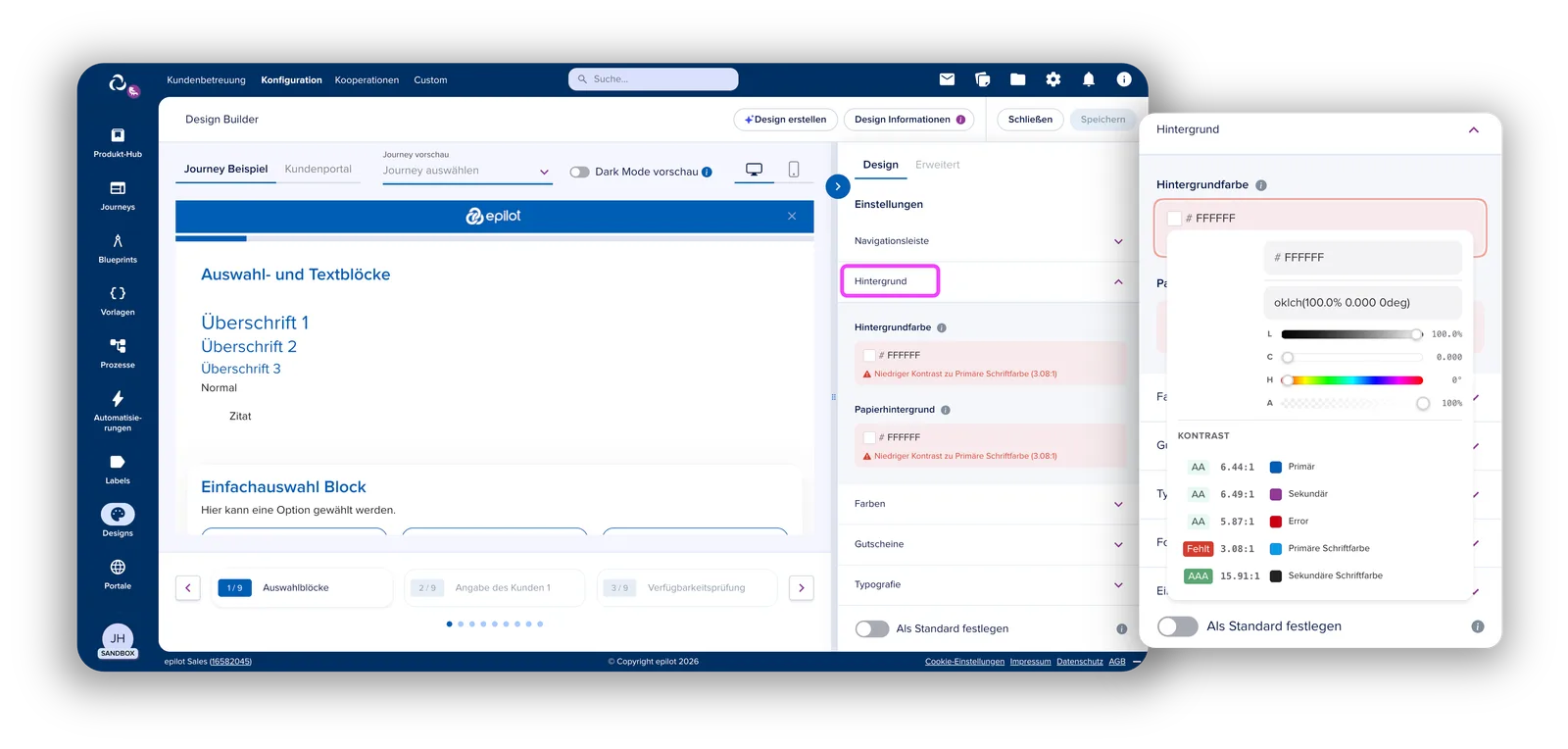
Task: Expand the Farben section
Action: click(988, 504)
